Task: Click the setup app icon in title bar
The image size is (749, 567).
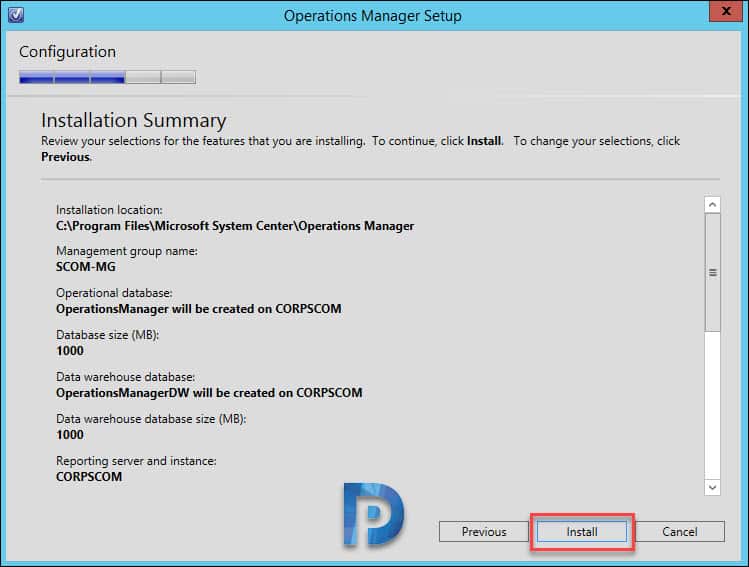Action: (x=16, y=15)
